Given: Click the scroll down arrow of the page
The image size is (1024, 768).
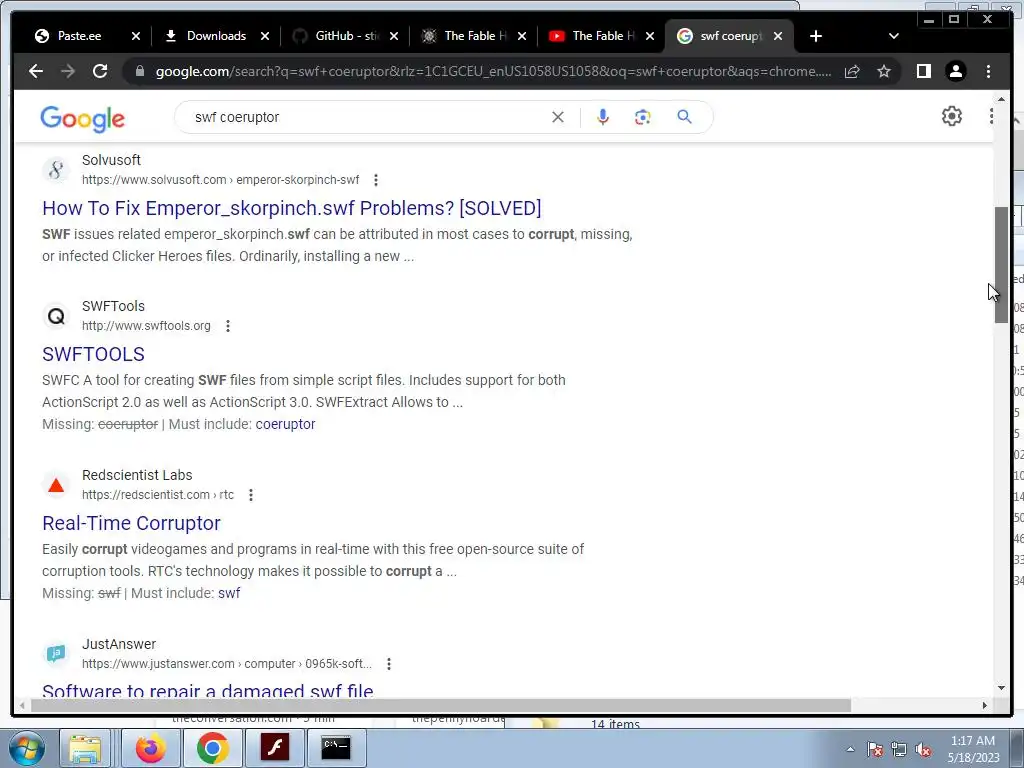Looking at the screenshot, I should point(1001,688).
